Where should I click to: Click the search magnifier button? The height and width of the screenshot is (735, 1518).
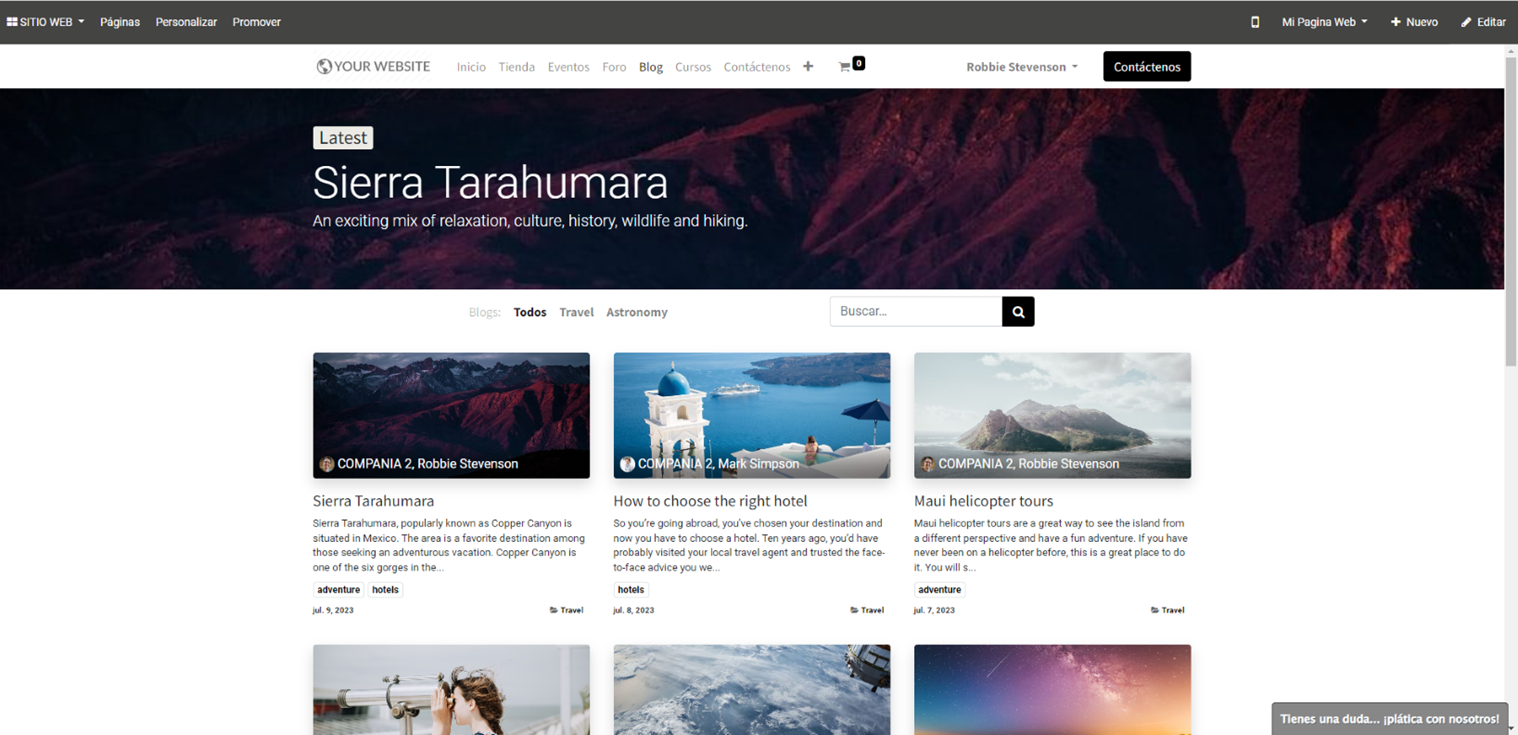(x=1018, y=312)
